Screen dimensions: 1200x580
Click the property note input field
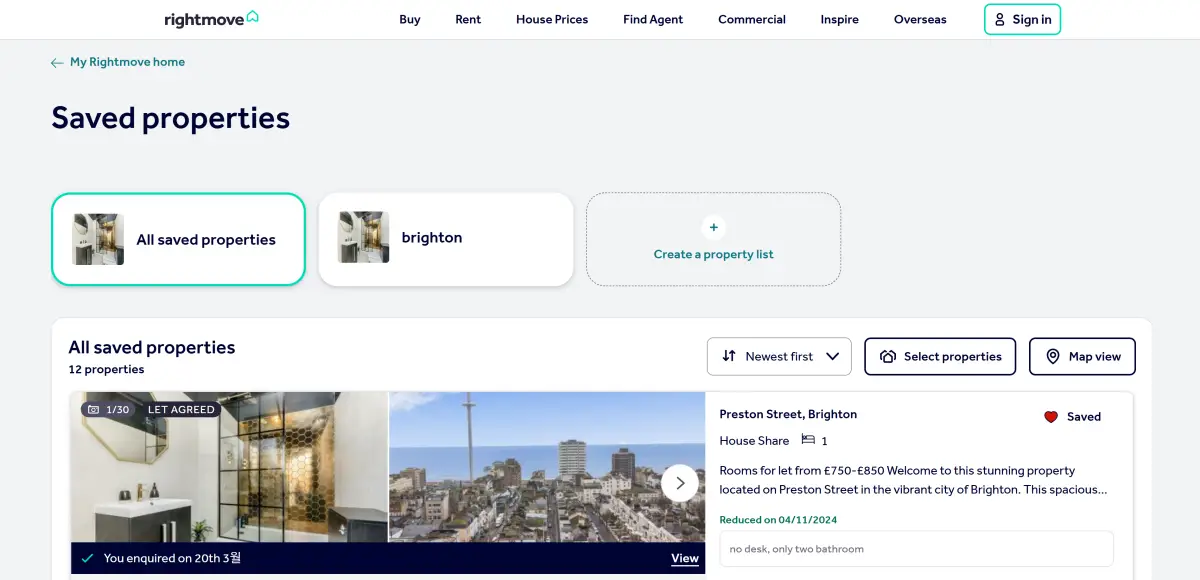916,549
